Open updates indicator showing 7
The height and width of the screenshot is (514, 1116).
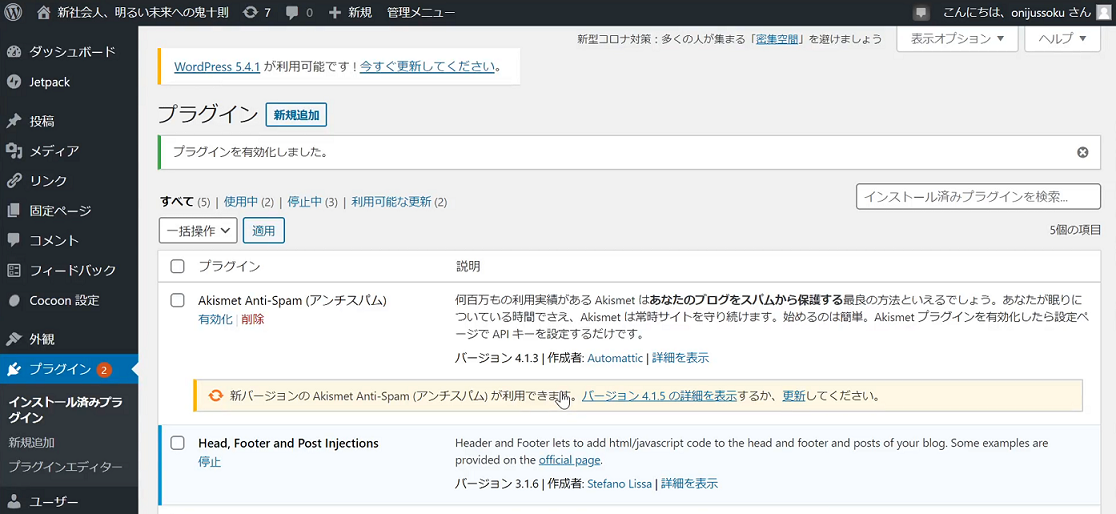[x=256, y=12]
